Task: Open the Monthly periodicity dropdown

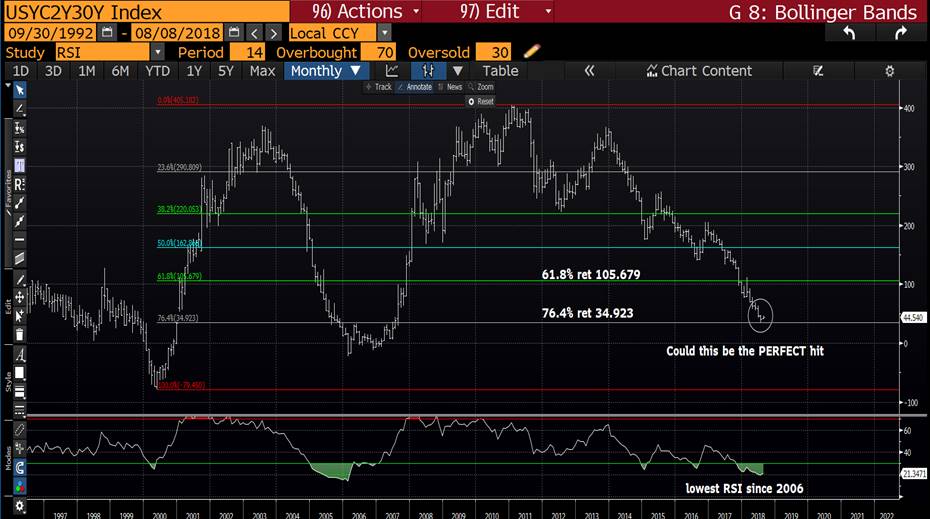Action: click(x=323, y=71)
